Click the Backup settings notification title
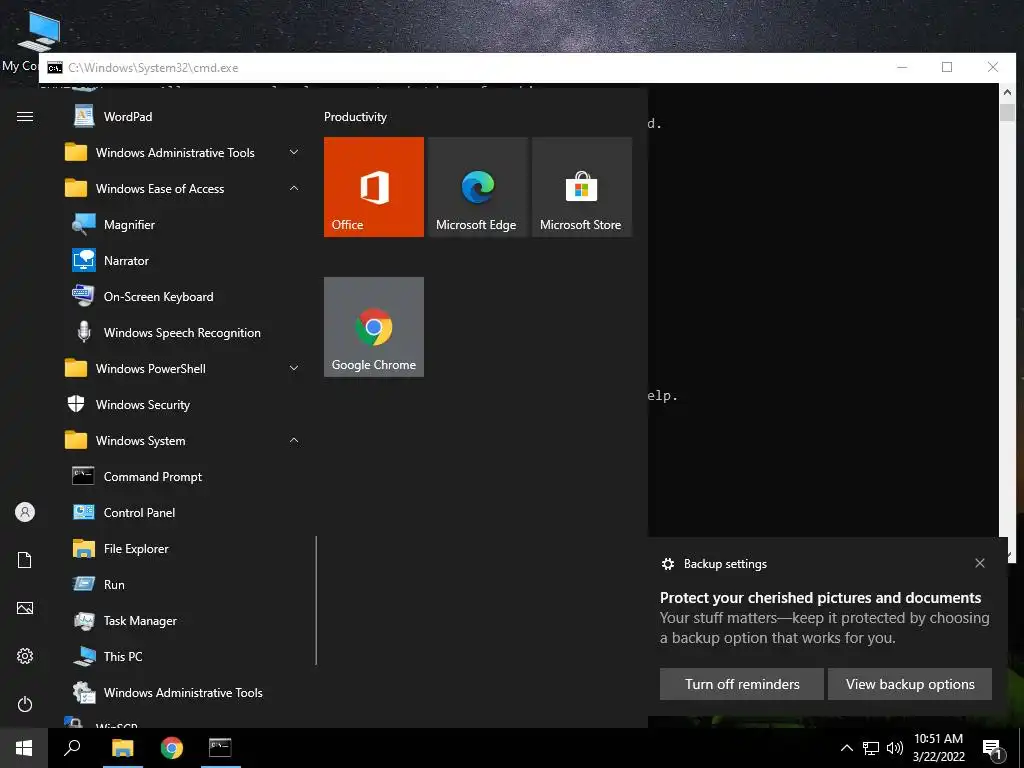This screenshot has width=1024, height=768. 725,564
